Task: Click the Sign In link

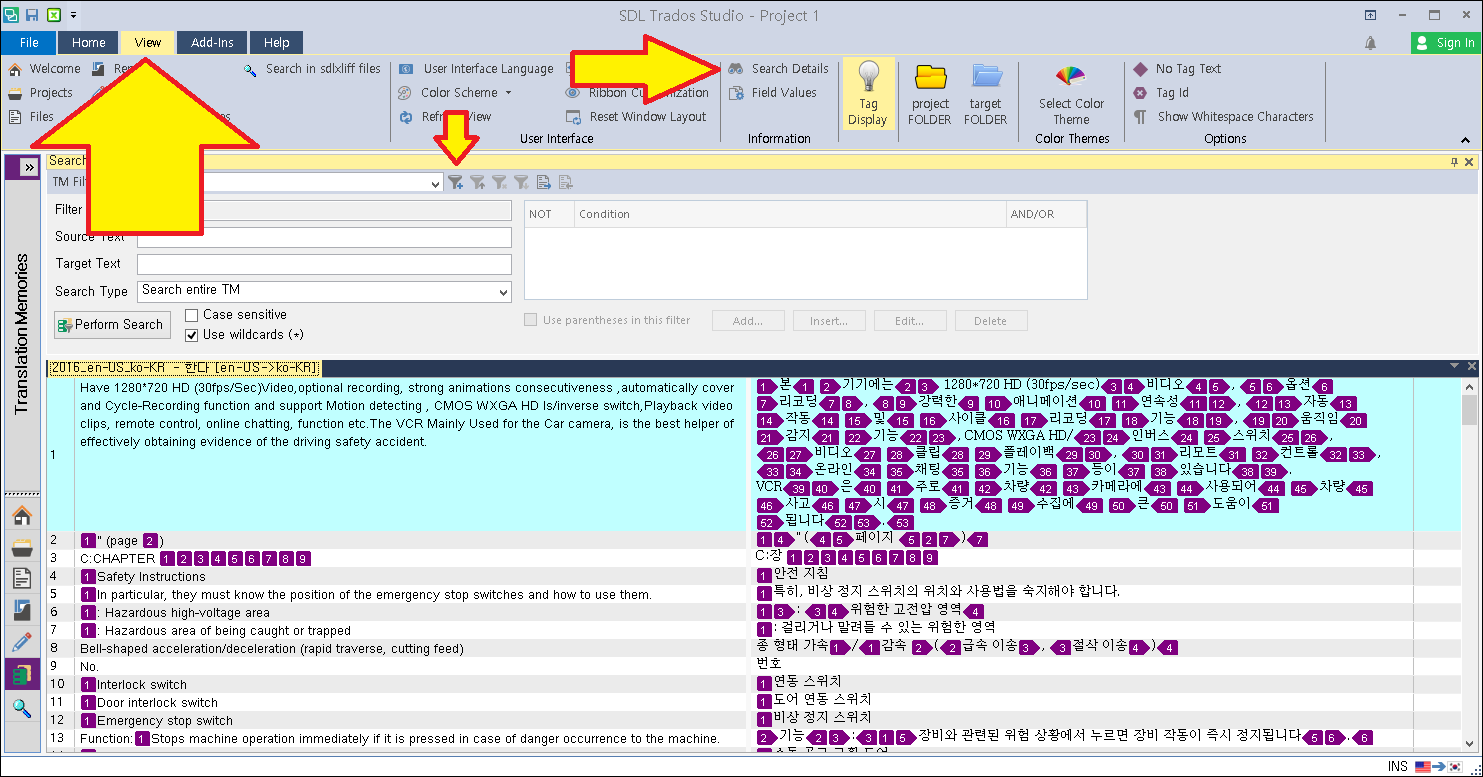Action: coord(1446,42)
